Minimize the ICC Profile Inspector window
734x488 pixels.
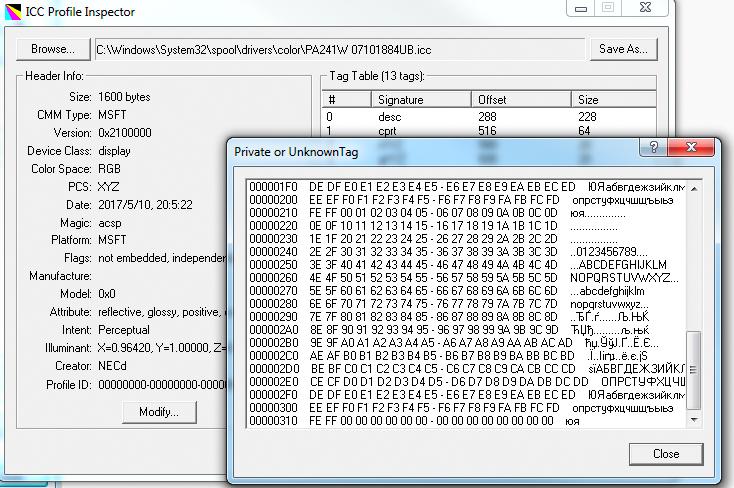point(581,8)
